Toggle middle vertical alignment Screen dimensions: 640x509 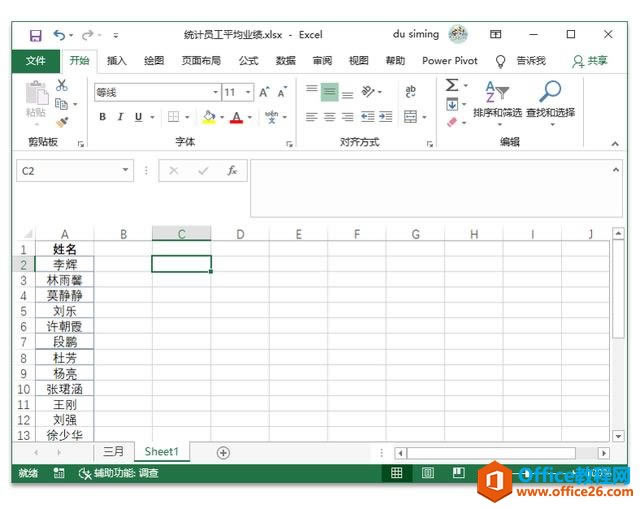pyautogui.click(x=329, y=92)
